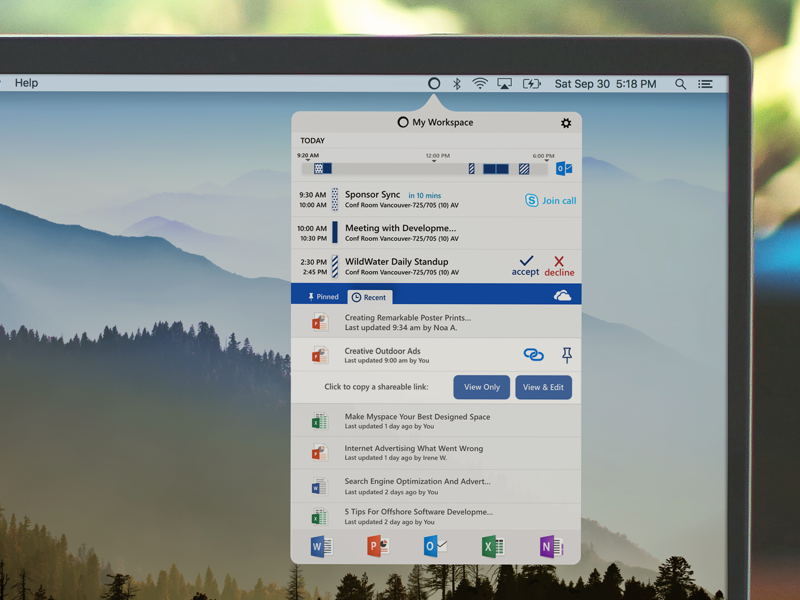Click Word file icon for Search Engine Optimization
Image resolution: width=800 pixels, height=600 pixels.
320,487
